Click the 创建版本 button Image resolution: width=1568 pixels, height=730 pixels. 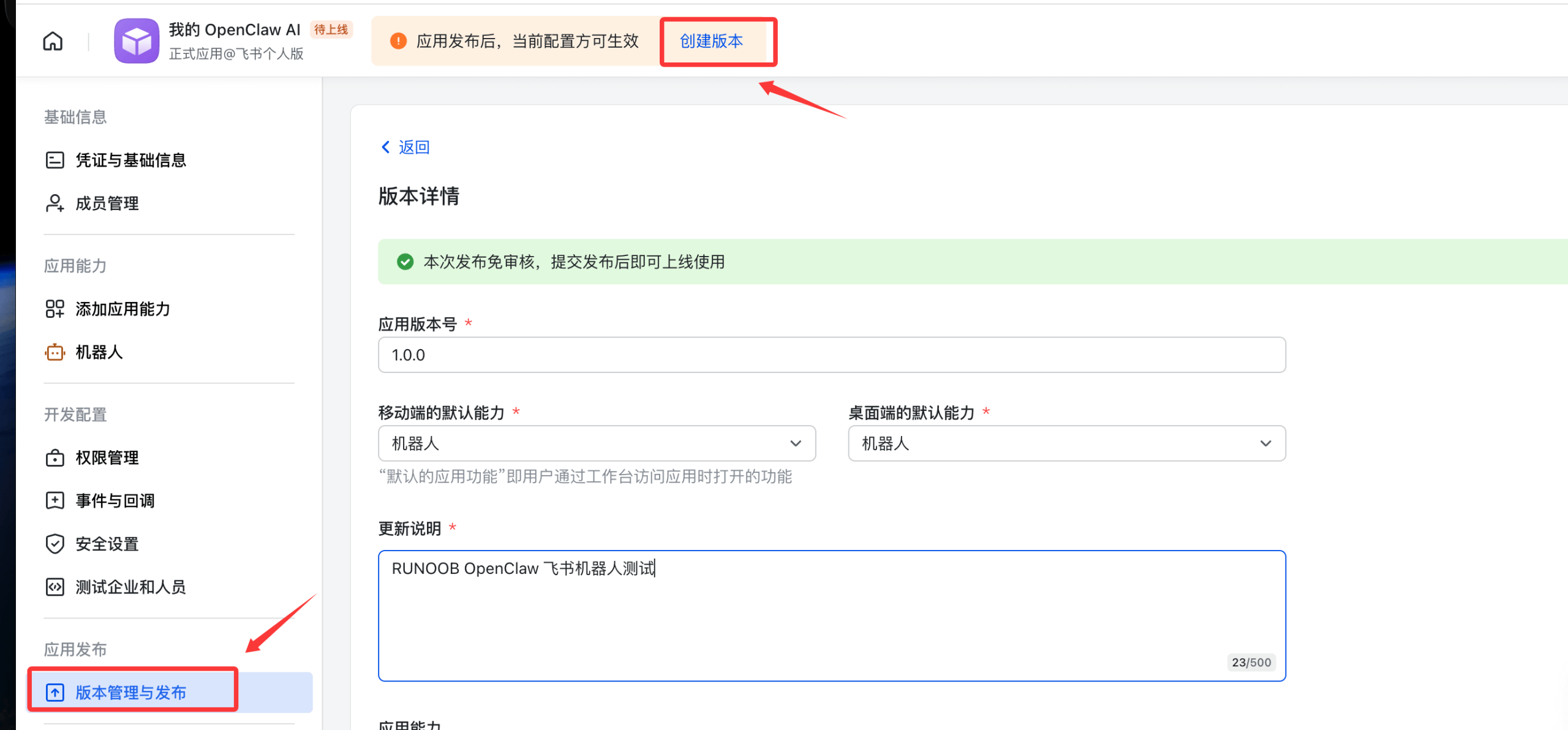pos(711,41)
